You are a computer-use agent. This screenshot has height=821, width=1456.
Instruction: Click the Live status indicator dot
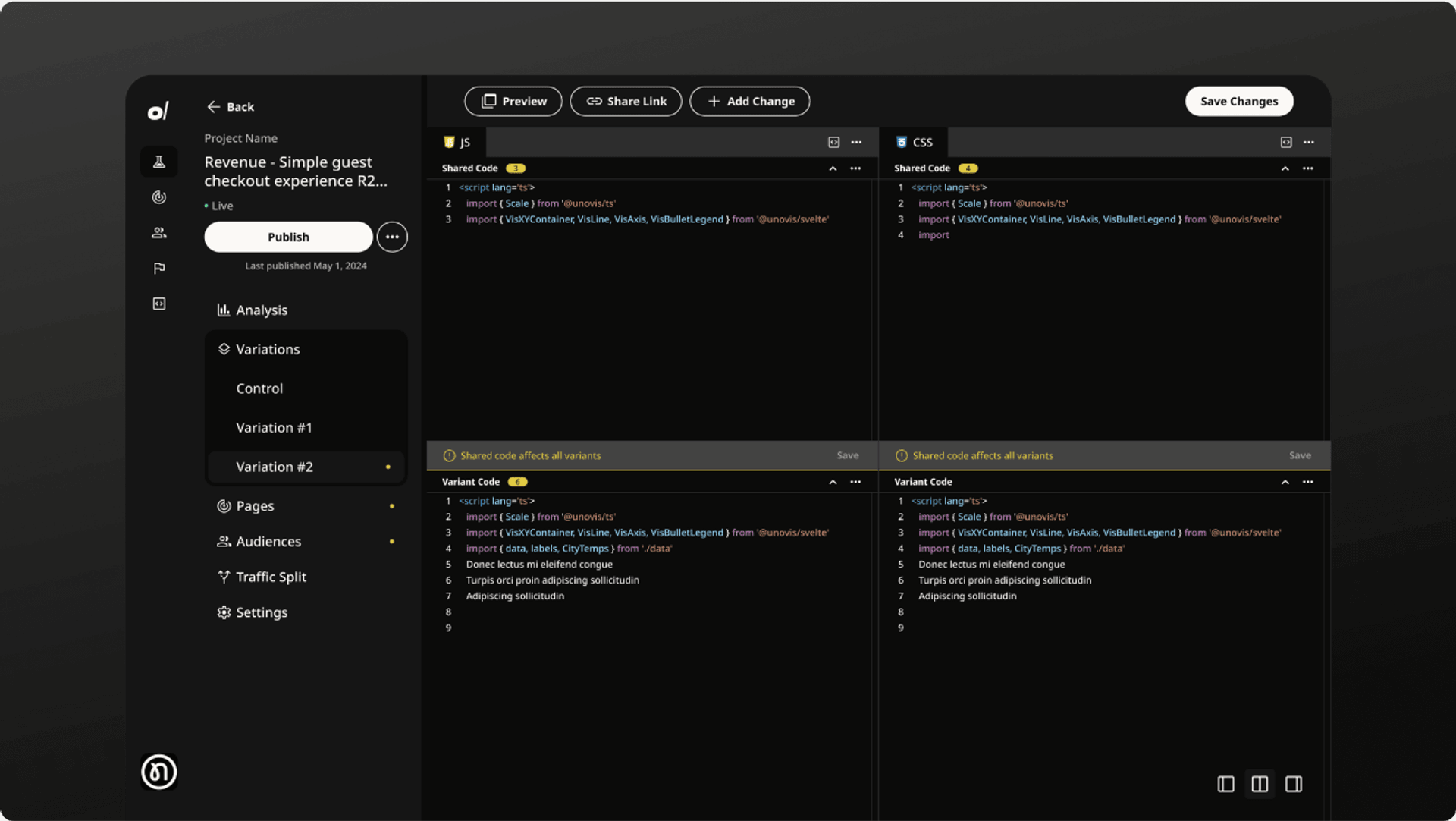[204, 205]
